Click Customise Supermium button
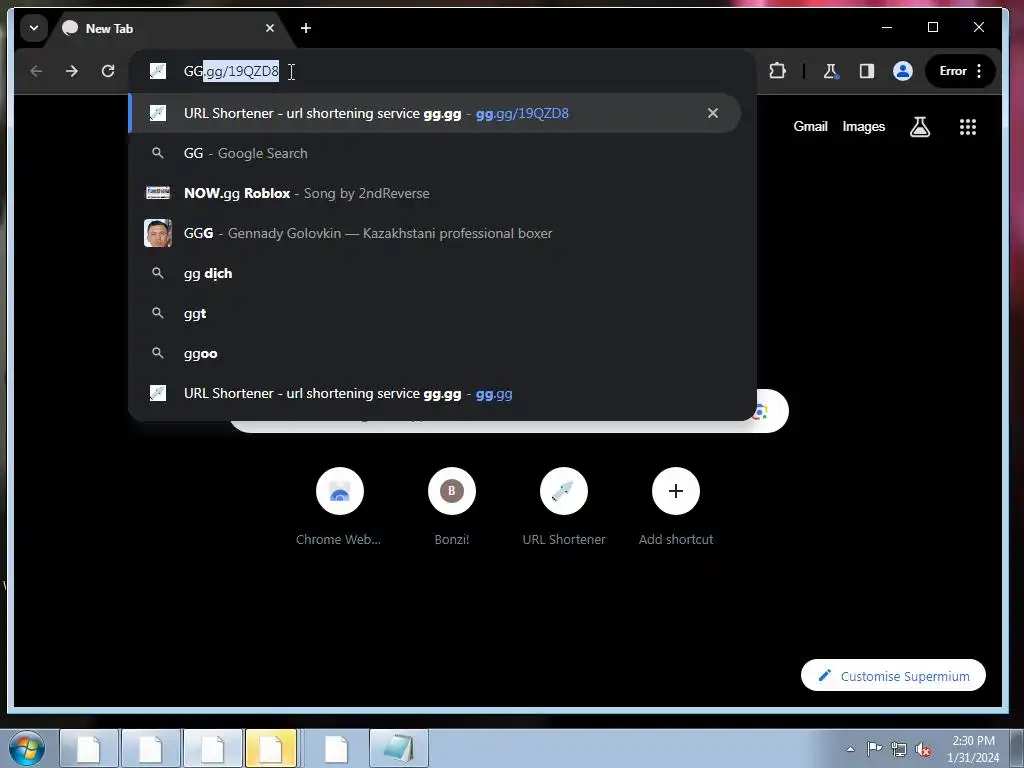 [x=893, y=676]
